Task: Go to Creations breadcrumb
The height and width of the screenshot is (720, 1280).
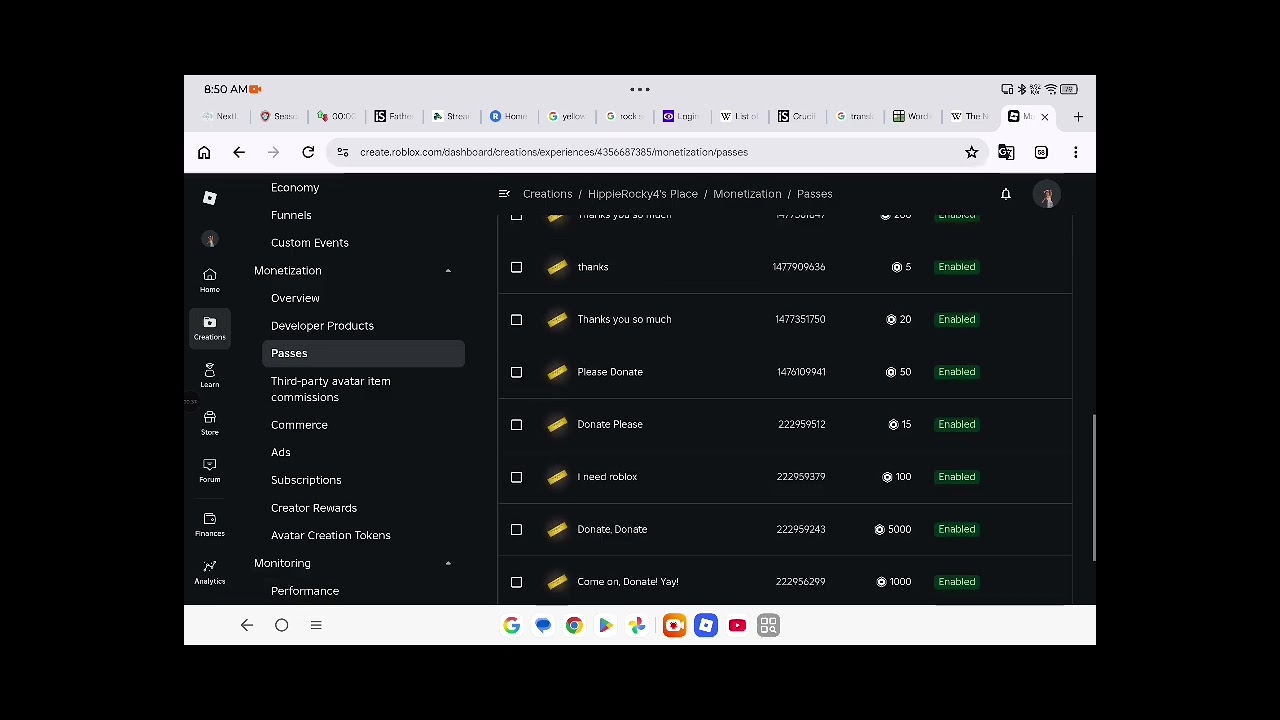Action: click(547, 194)
